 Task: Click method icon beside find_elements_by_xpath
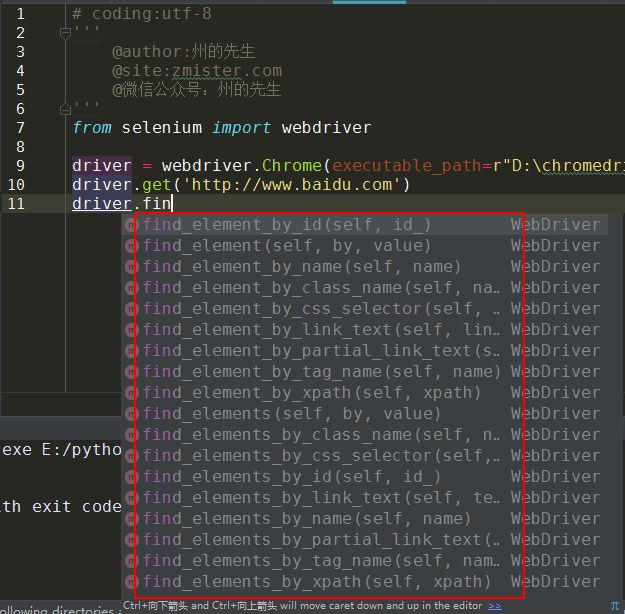click(x=131, y=582)
